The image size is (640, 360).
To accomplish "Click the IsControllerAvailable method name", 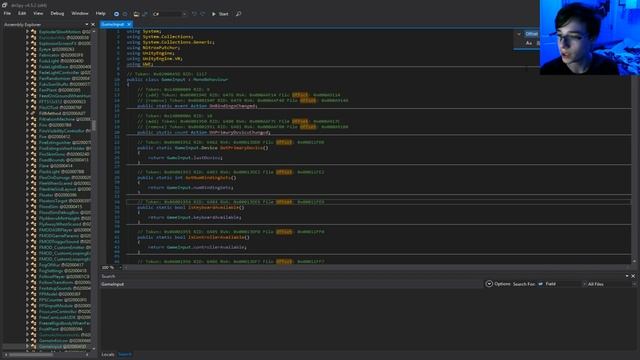I will [x=216, y=237].
